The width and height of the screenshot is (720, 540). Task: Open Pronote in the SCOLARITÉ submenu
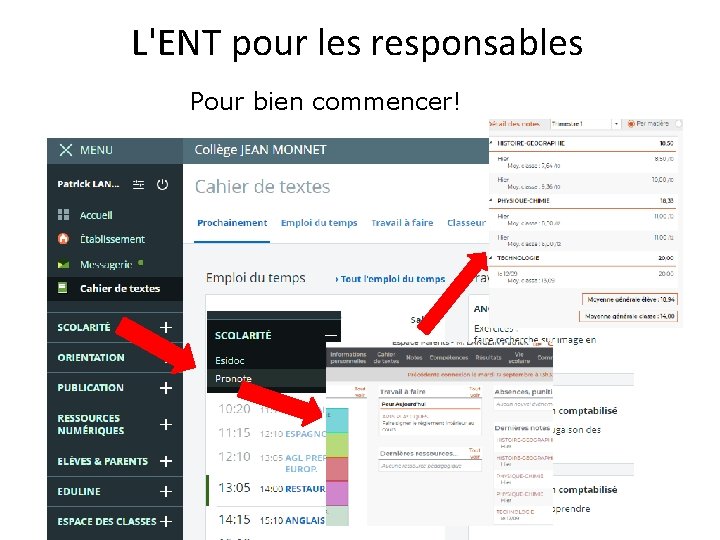[233, 379]
